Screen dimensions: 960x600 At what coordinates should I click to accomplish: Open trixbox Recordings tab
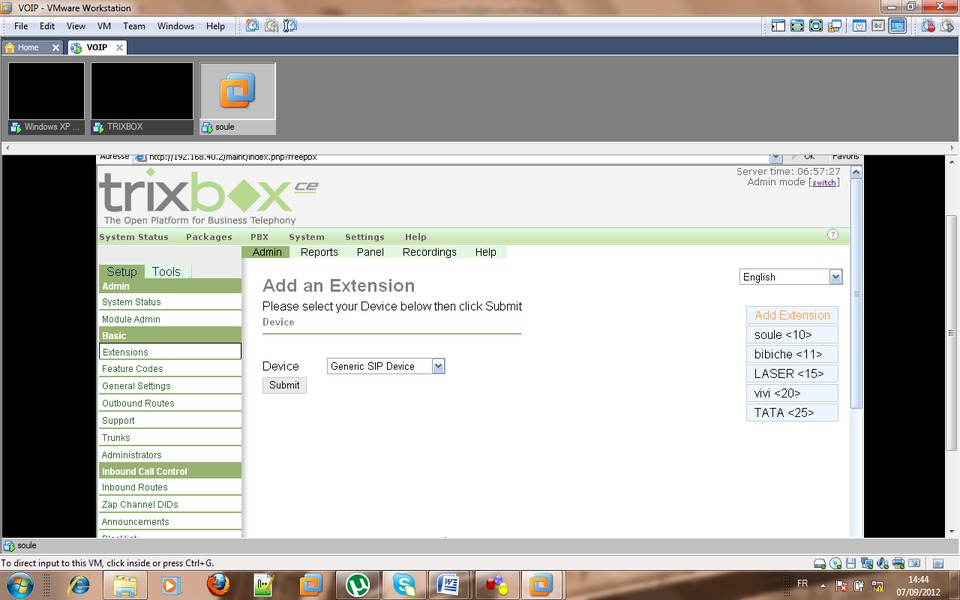coord(429,252)
